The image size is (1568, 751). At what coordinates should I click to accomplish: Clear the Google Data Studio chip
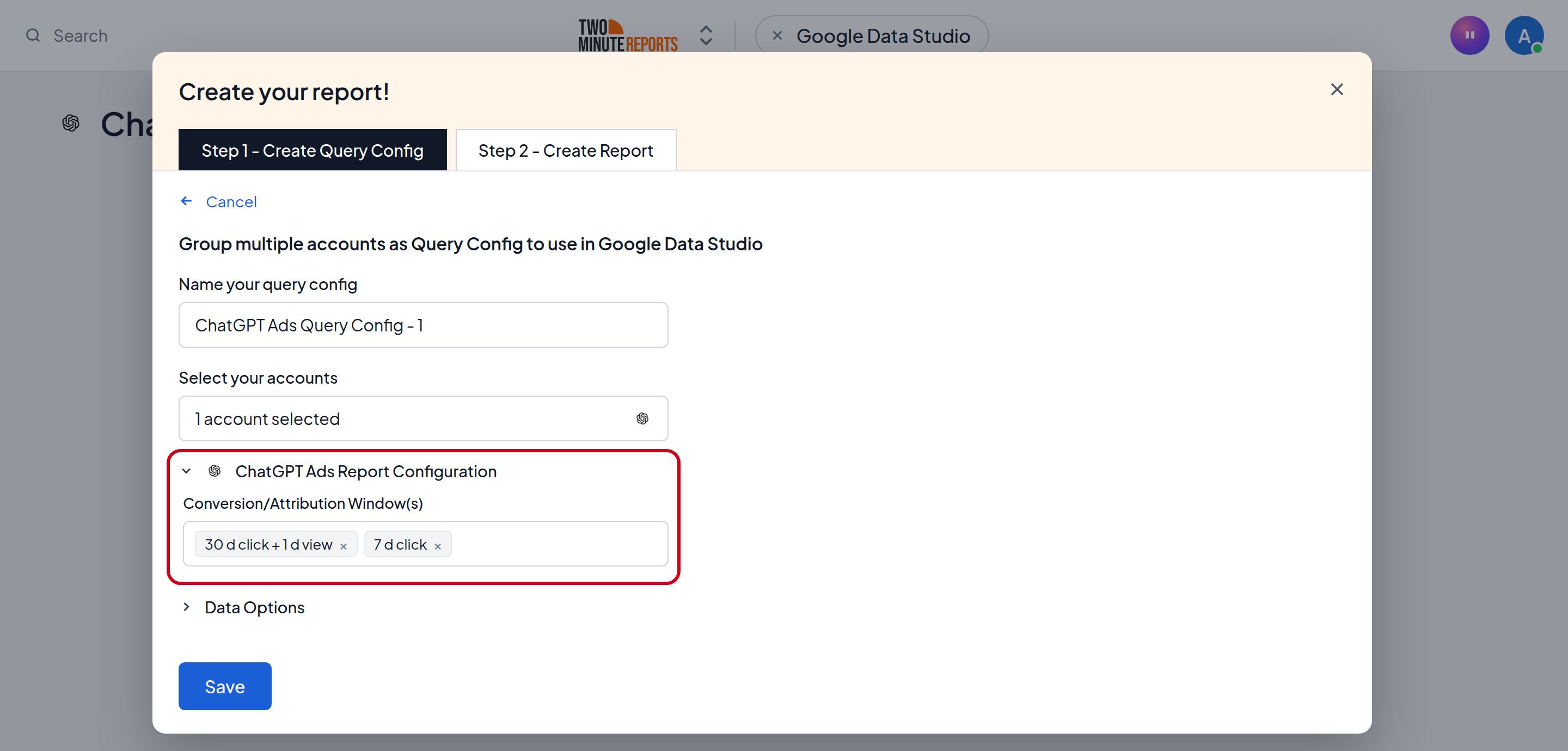point(777,35)
